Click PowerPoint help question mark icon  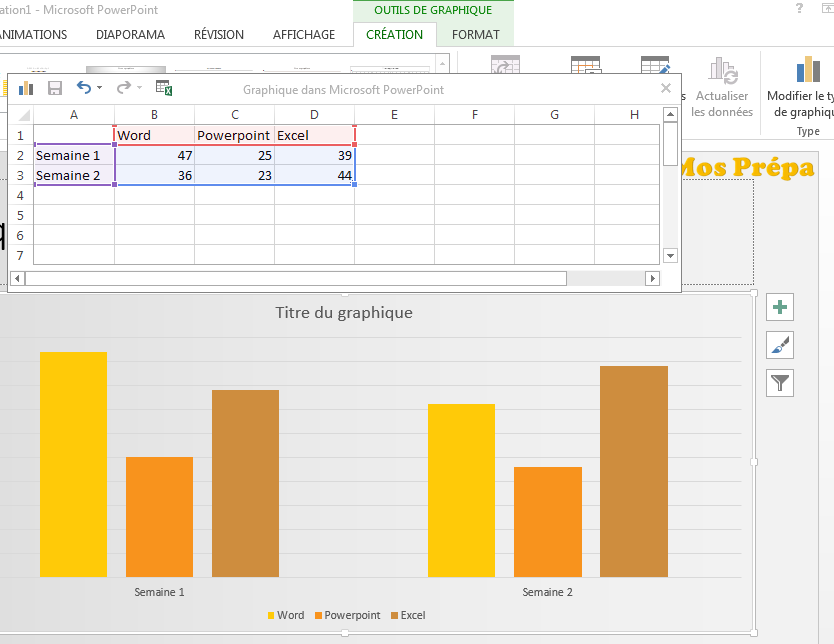coord(799,9)
